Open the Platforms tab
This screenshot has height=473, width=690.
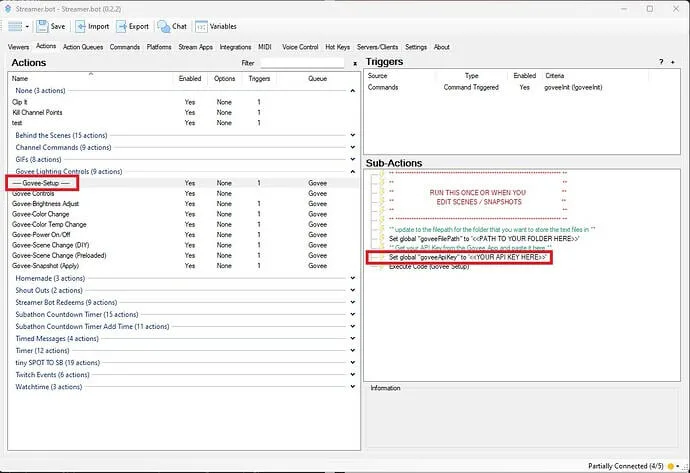click(x=159, y=47)
